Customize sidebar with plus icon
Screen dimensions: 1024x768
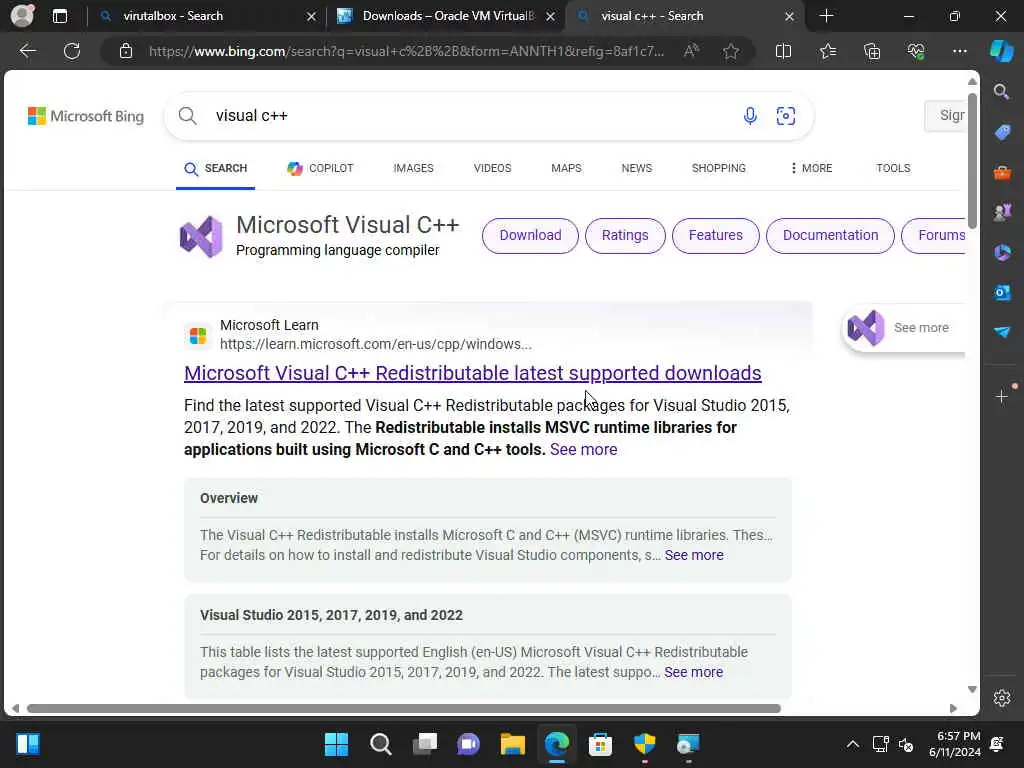1002,396
